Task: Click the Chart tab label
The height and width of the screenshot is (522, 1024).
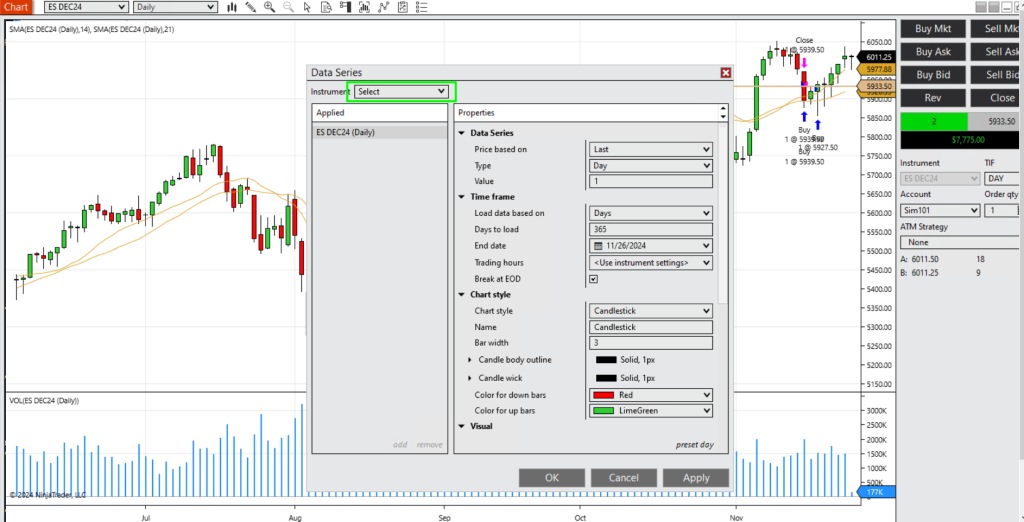Action: click(x=16, y=7)
